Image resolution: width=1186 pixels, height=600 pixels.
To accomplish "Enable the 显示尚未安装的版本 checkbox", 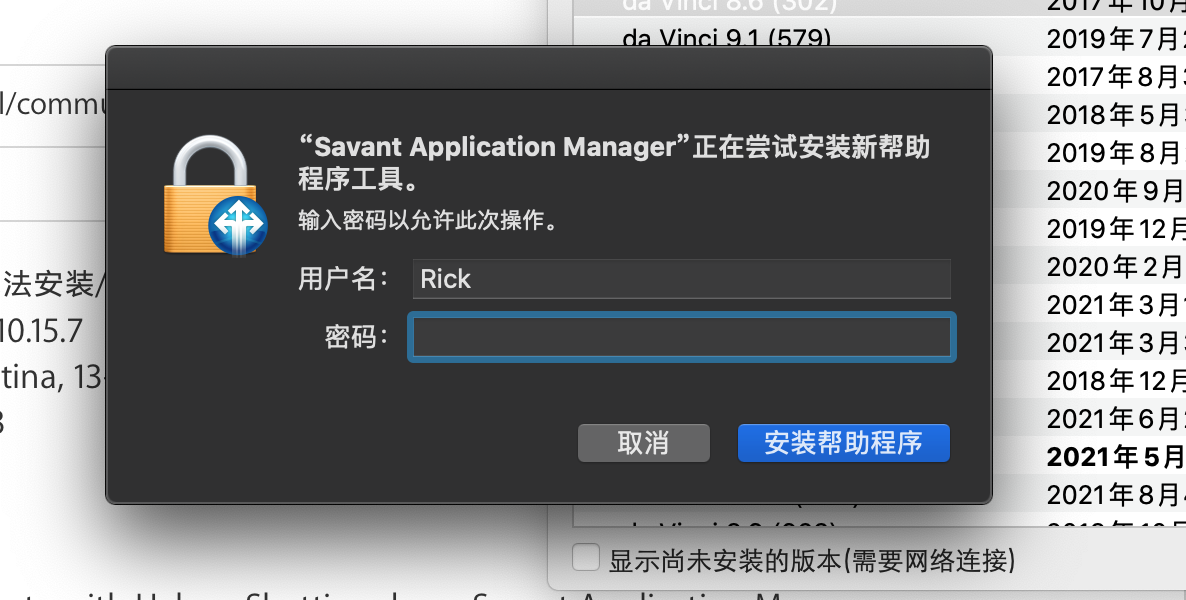I will coord(586,558).
